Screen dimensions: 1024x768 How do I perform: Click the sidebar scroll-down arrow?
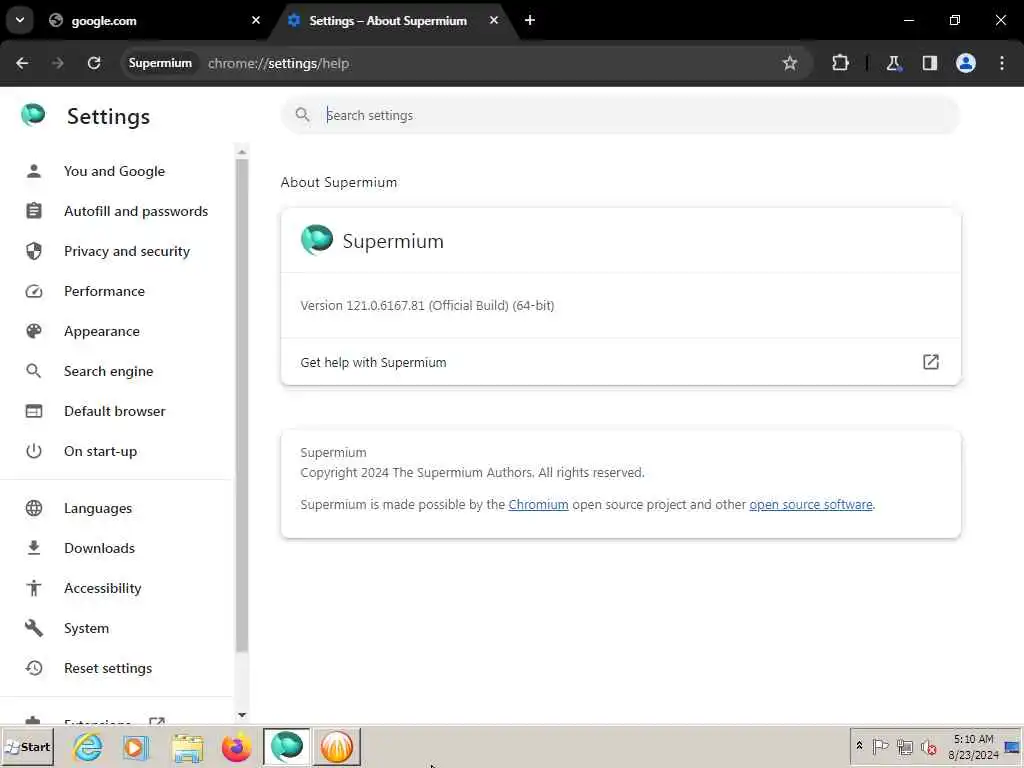pyautogui.click(x=242, y=715)
